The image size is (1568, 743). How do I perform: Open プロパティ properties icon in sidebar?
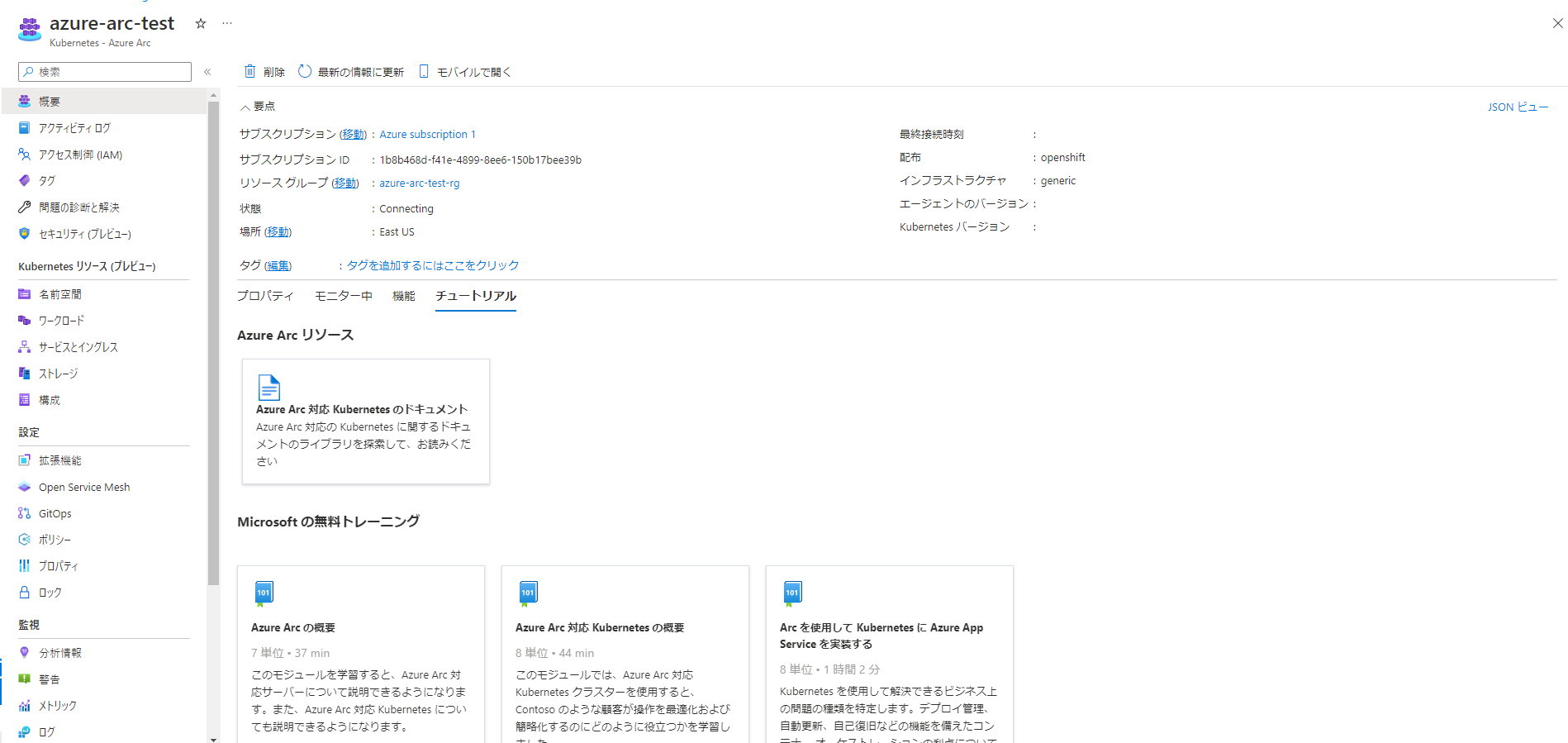[x=25, y=566]
